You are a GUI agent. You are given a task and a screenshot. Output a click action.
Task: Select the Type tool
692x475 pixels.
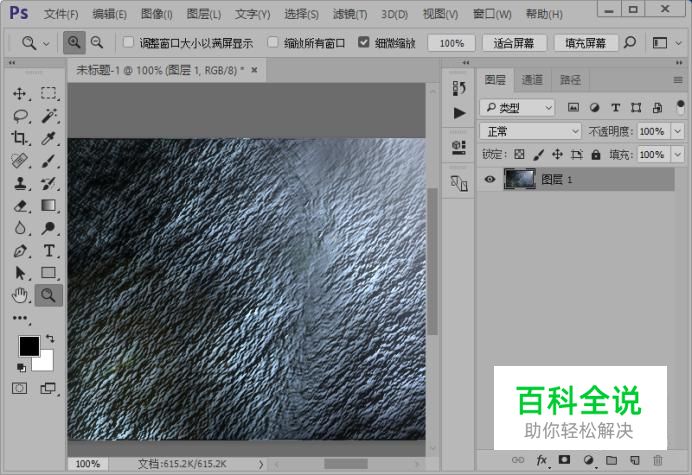49,251
